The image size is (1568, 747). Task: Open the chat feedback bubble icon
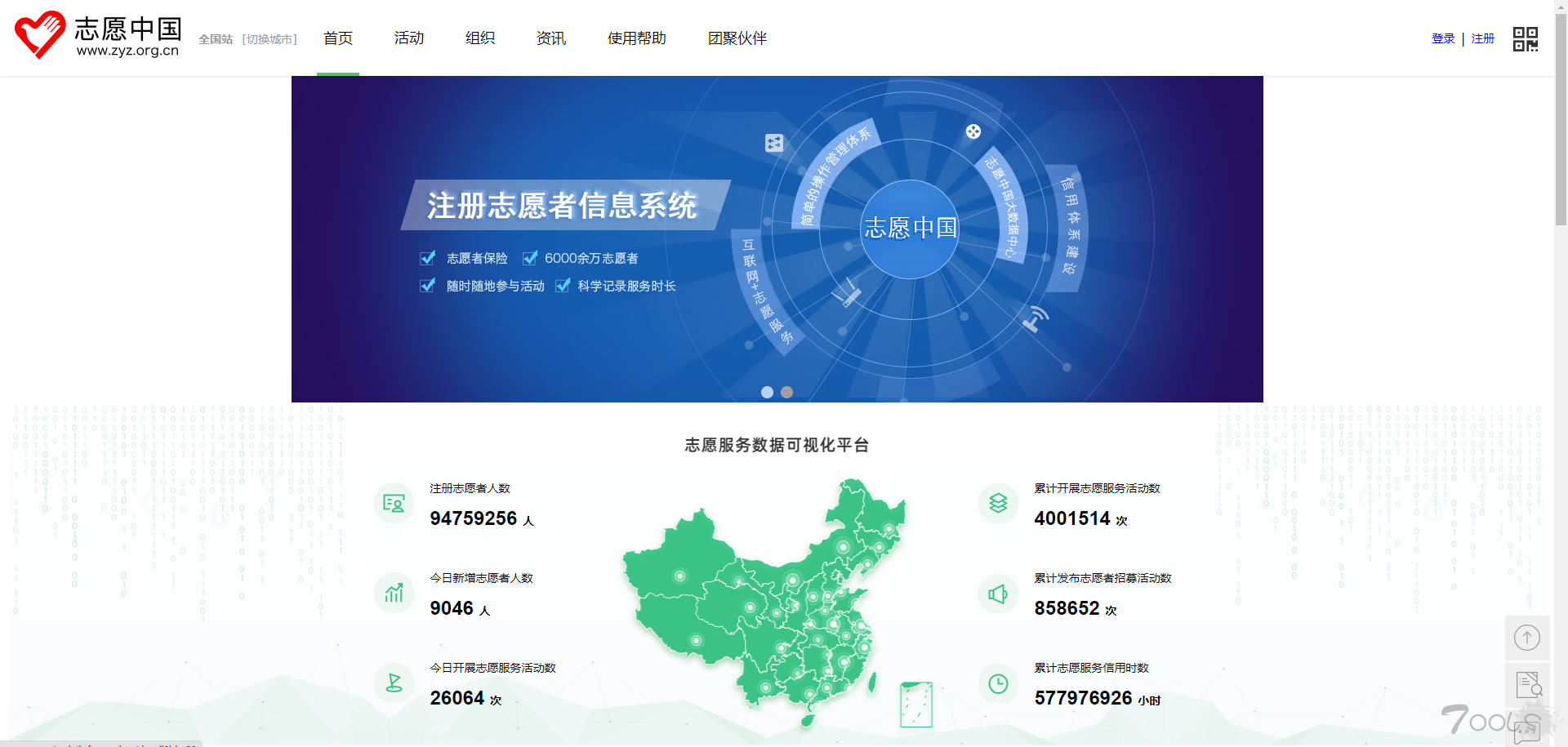click(x=1526, y=731)
